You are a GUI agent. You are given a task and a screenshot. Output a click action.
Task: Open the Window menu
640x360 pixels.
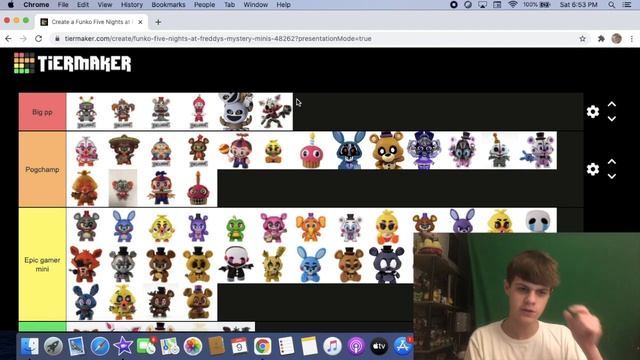tap(256, 4)
